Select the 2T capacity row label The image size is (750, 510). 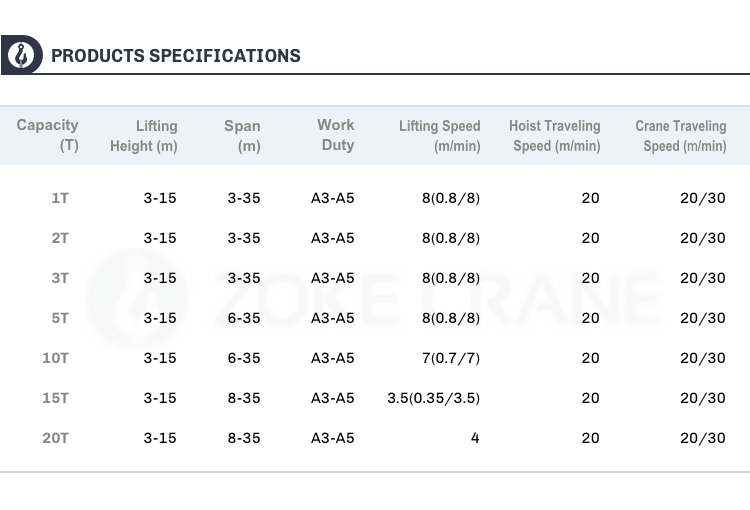60,238
